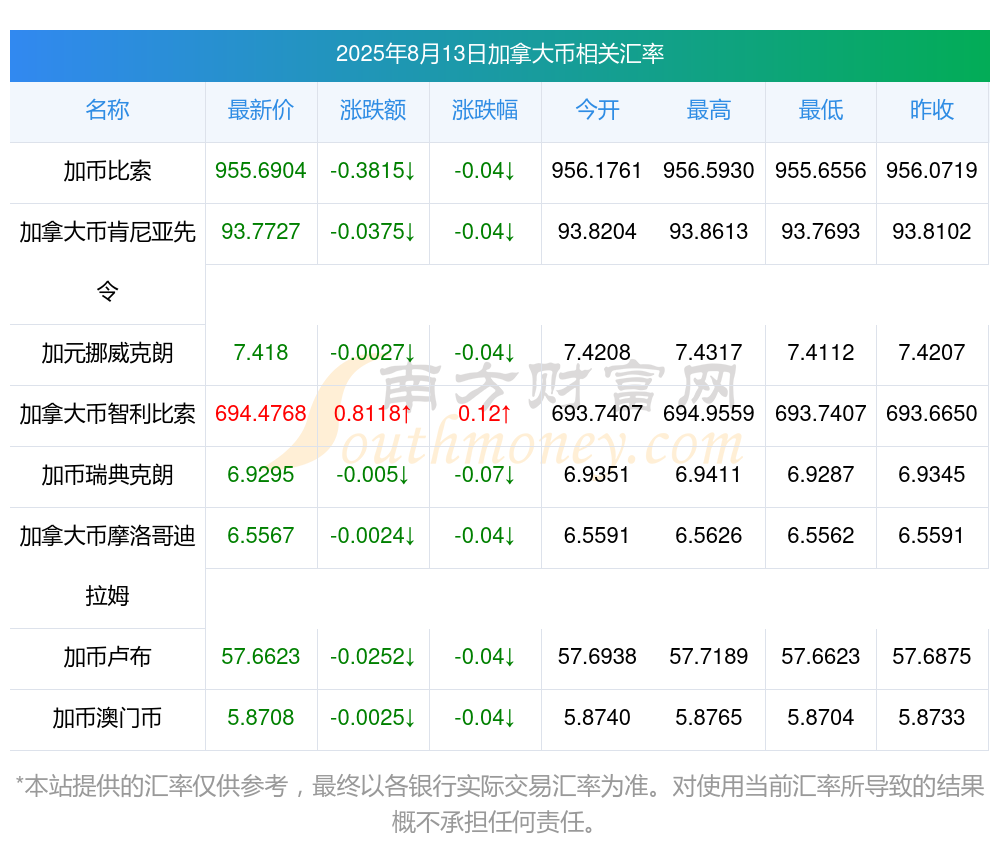Click change amount -0.3815↓
This screenshot has width=1000, height=853.
373,171
